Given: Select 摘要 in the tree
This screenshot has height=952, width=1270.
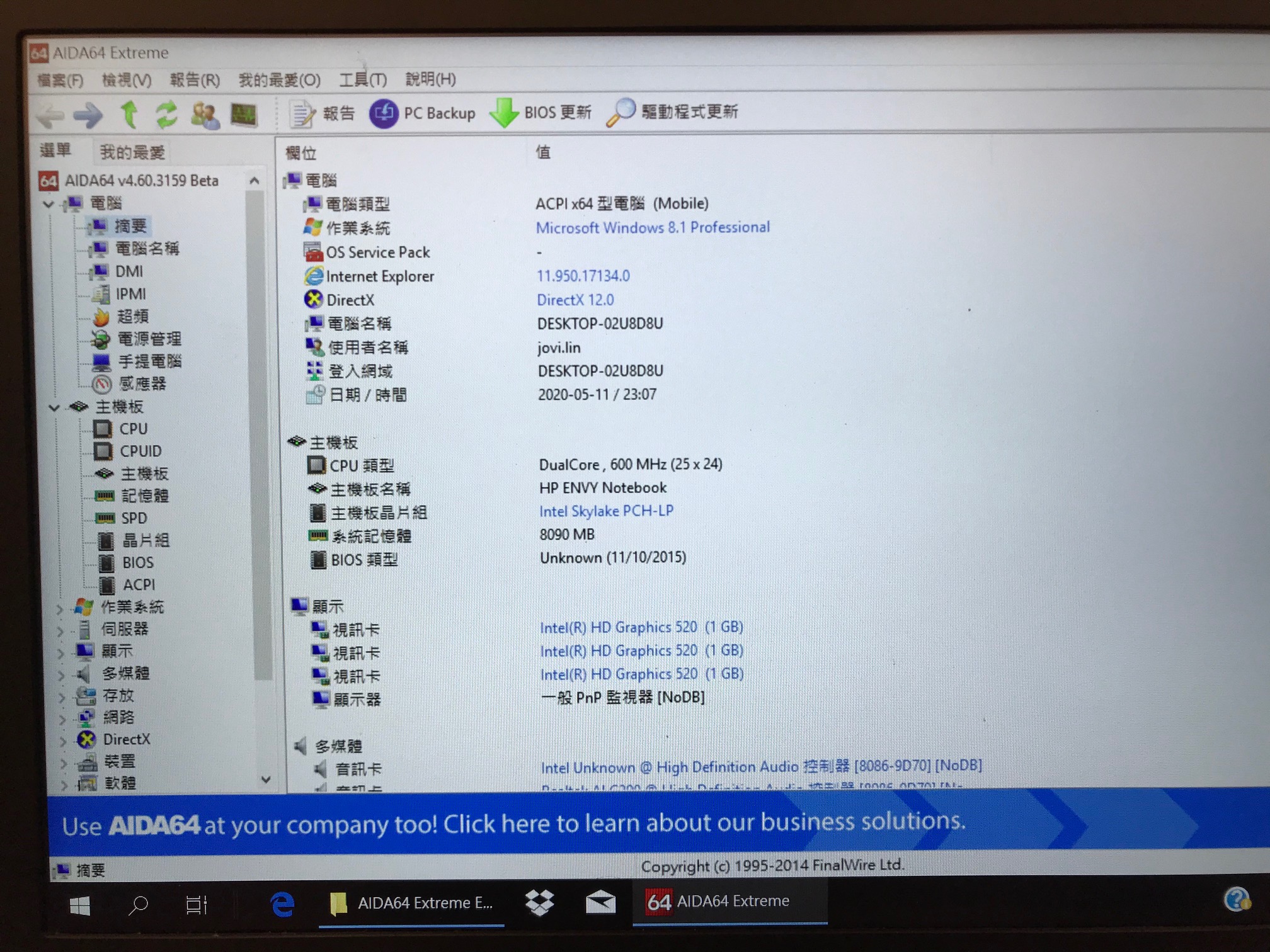Looking at the screenshot, I should pyautogui.click(x=118, y=226).
